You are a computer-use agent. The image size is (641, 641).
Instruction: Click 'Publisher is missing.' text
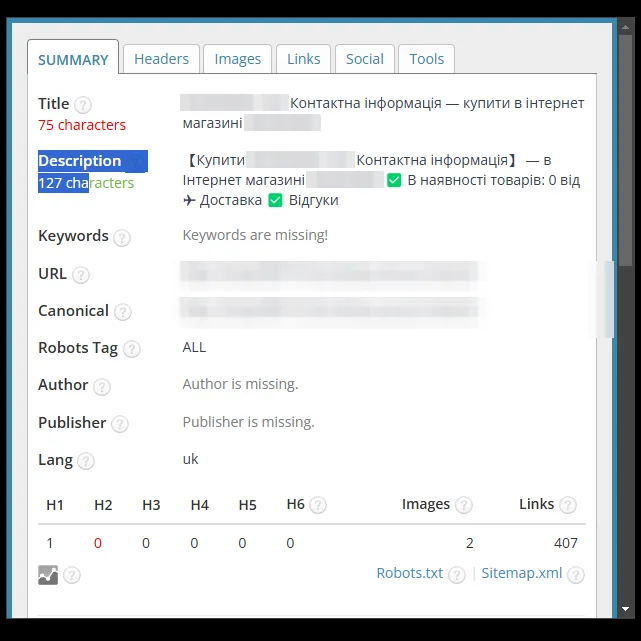(249, 422)
